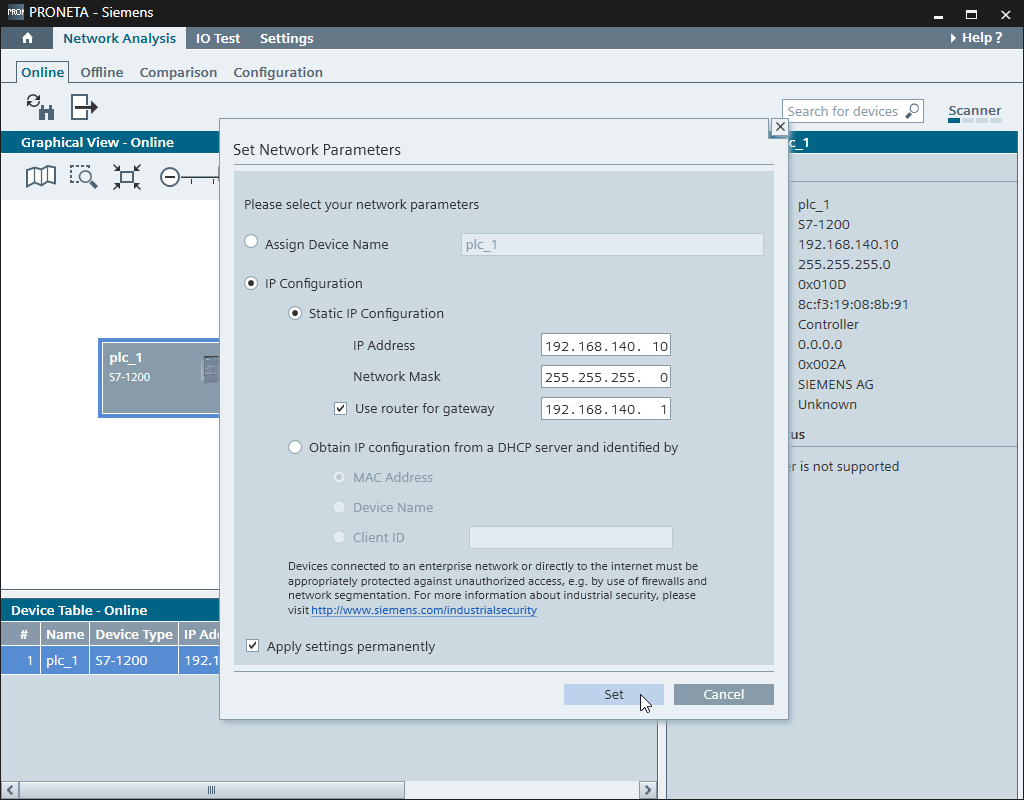
Task: Open the Siemens industrial security link
Action: tap(424, 610)
